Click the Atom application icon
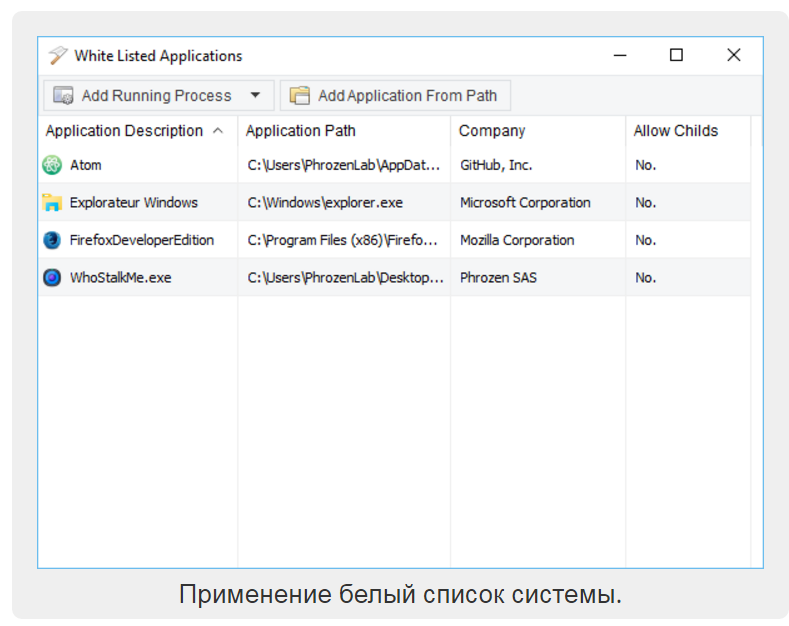The image size is (789, 626). tap(52, 165)
